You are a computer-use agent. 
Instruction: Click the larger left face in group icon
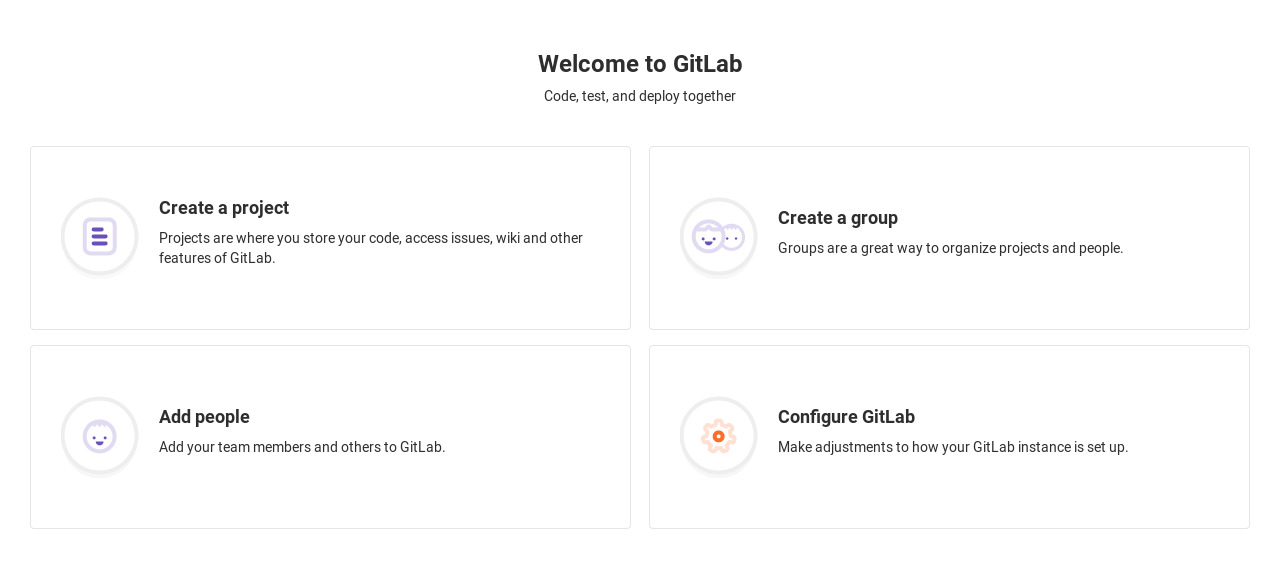(708, 236)
